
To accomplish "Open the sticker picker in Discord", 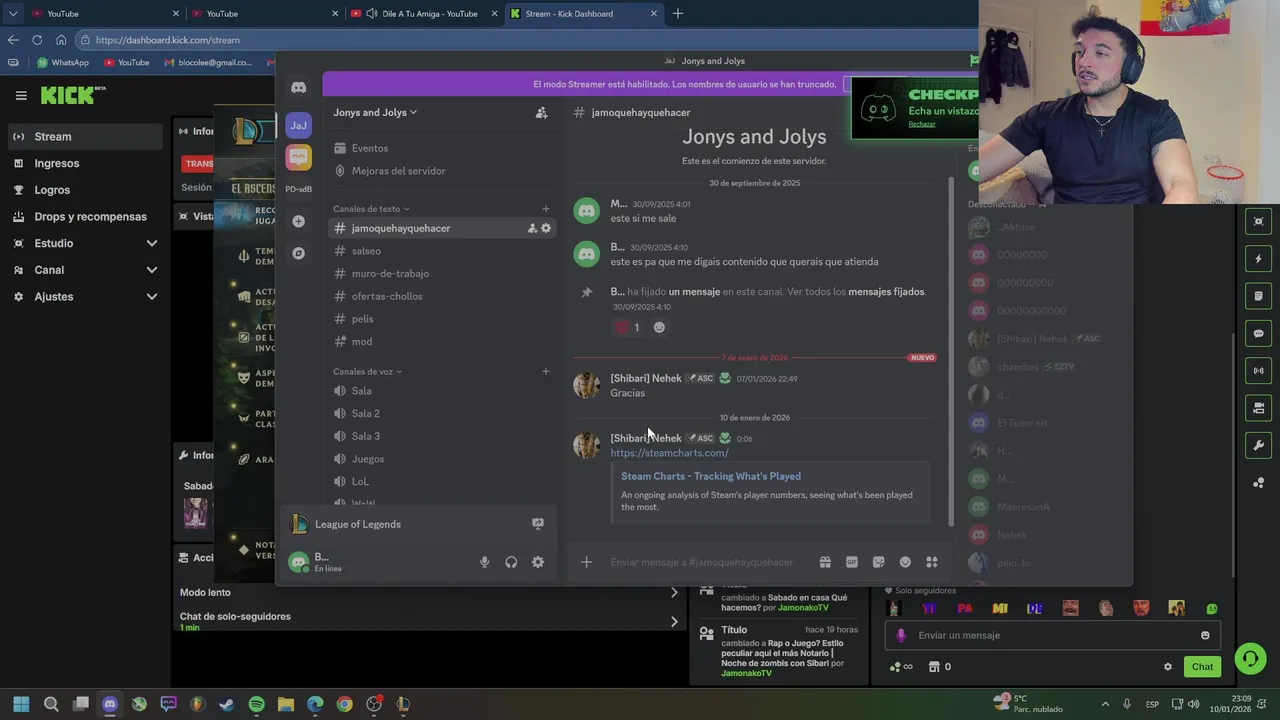I will (x=878, y=562).
